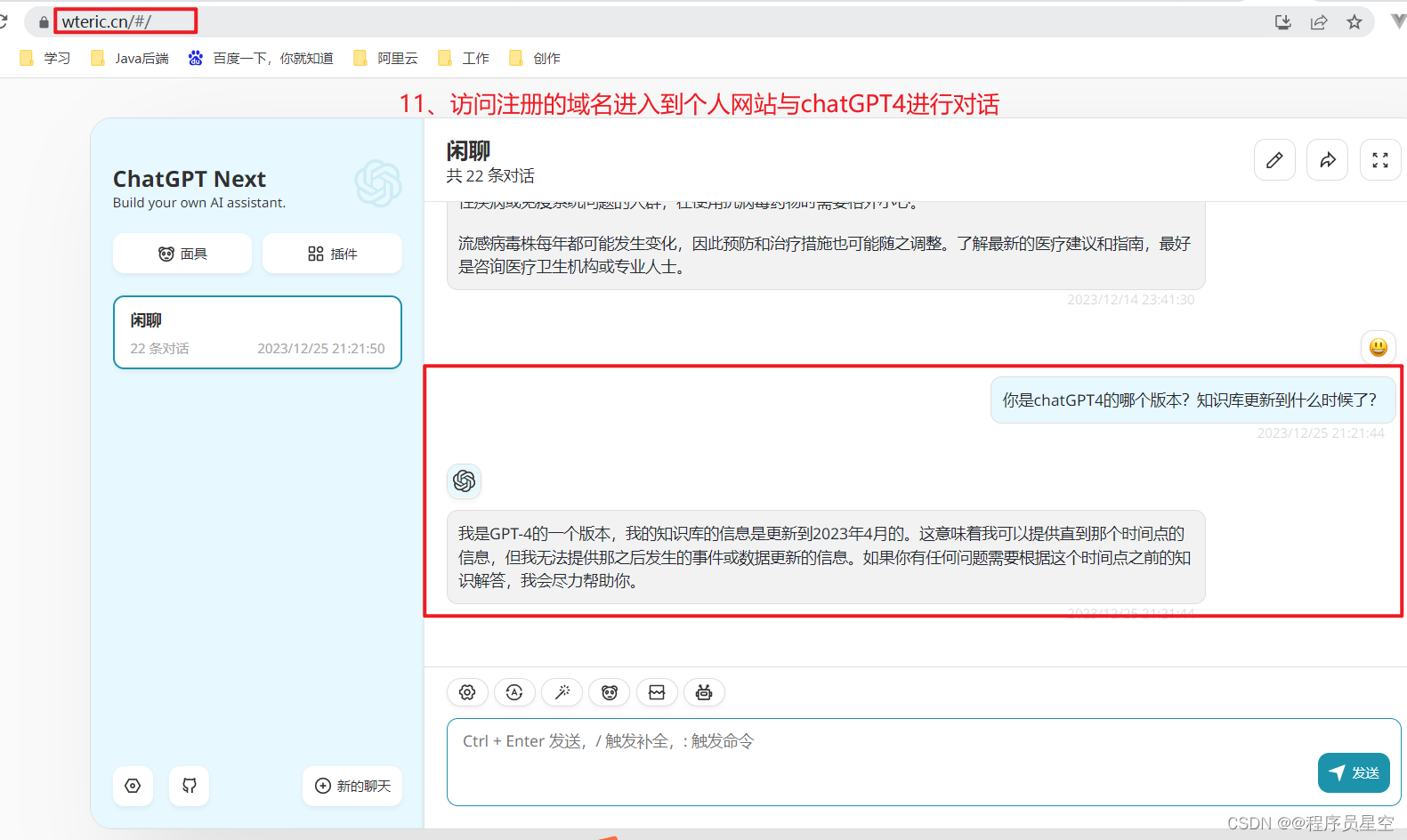1407x840 pixels.
Task: Click the magic wand prompts icon
Action: (562, 692)
